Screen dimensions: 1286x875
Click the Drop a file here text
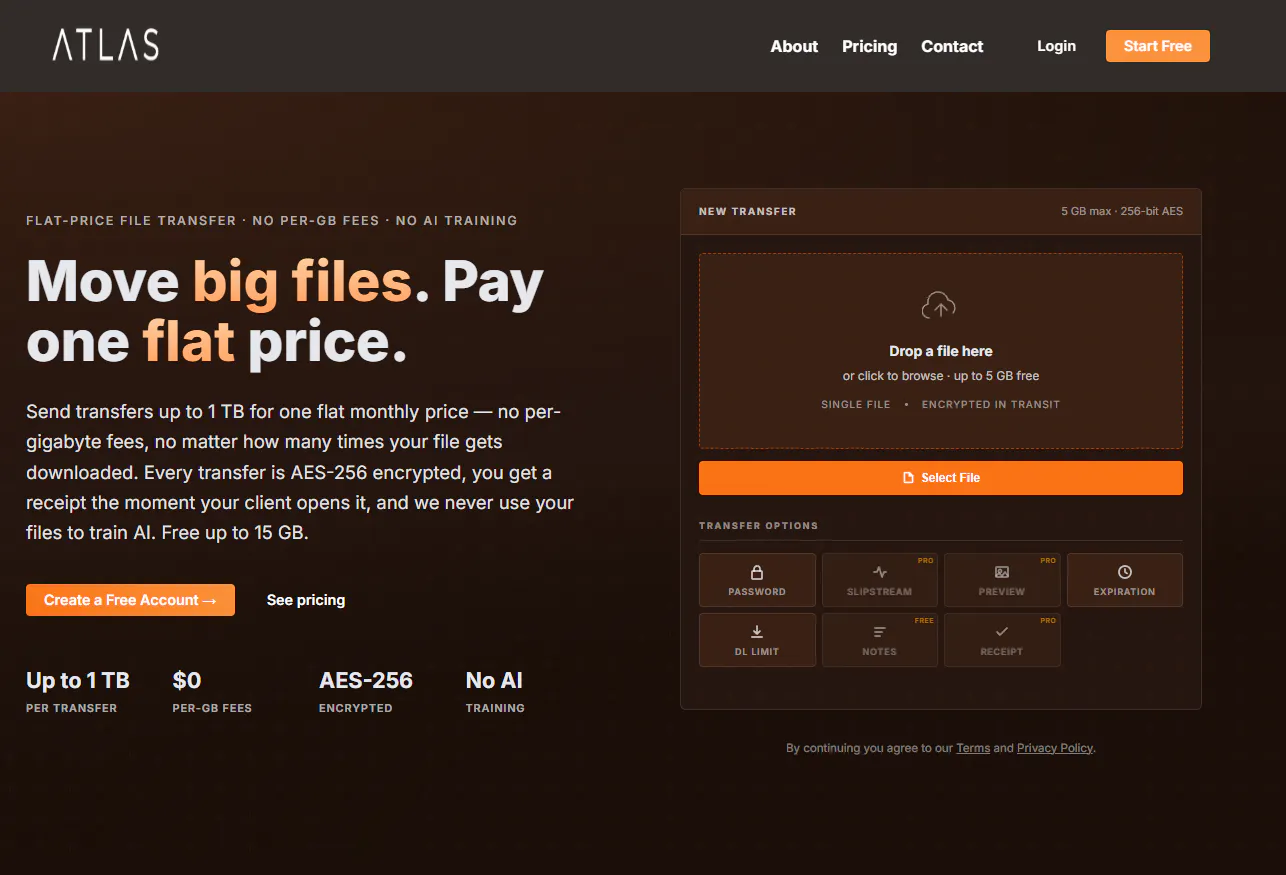[941, 351]
